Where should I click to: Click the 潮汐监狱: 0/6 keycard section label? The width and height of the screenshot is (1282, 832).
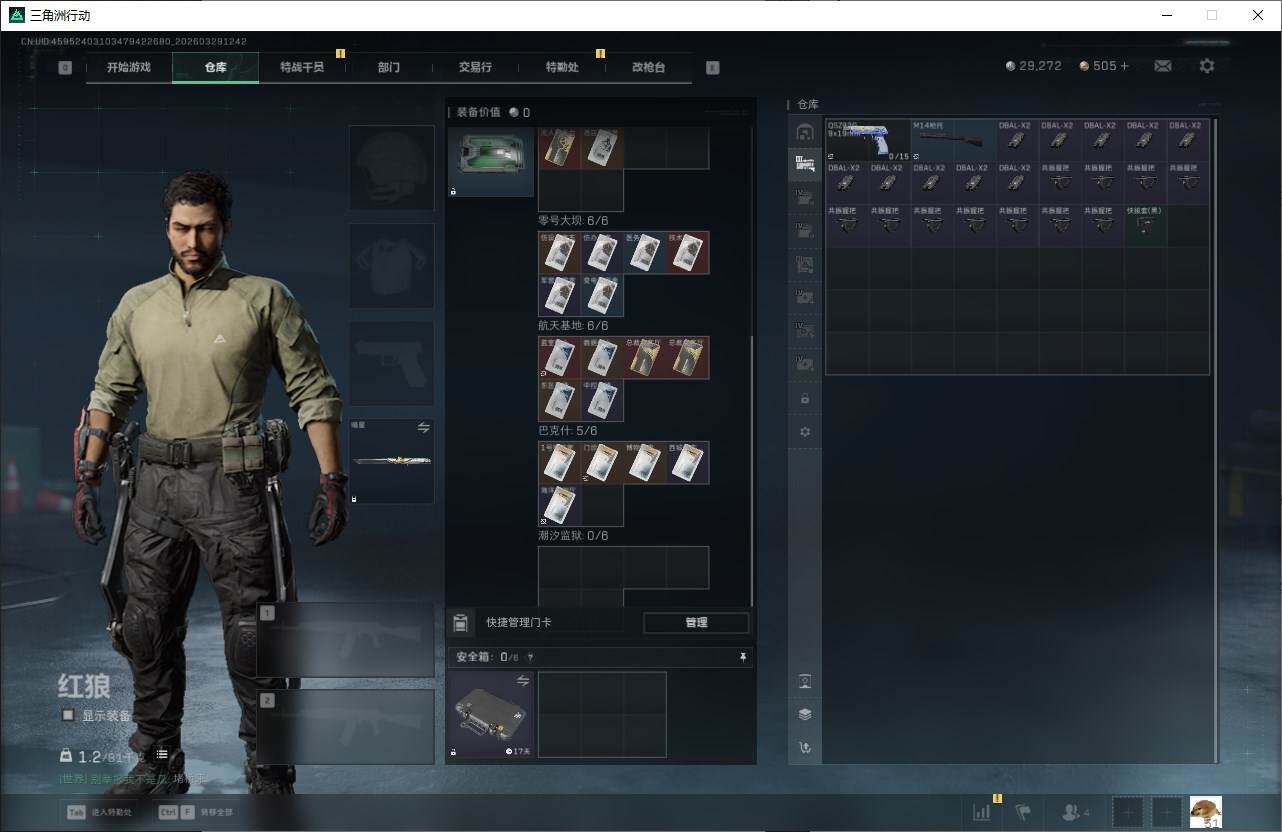(573, 535)
